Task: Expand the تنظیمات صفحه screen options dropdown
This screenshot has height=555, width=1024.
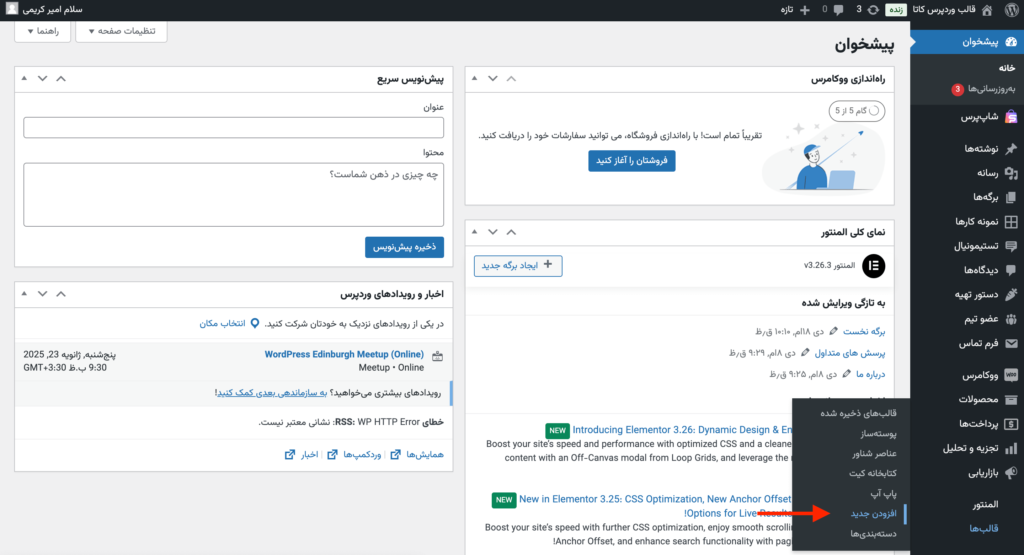Action: tap(121, 31)
